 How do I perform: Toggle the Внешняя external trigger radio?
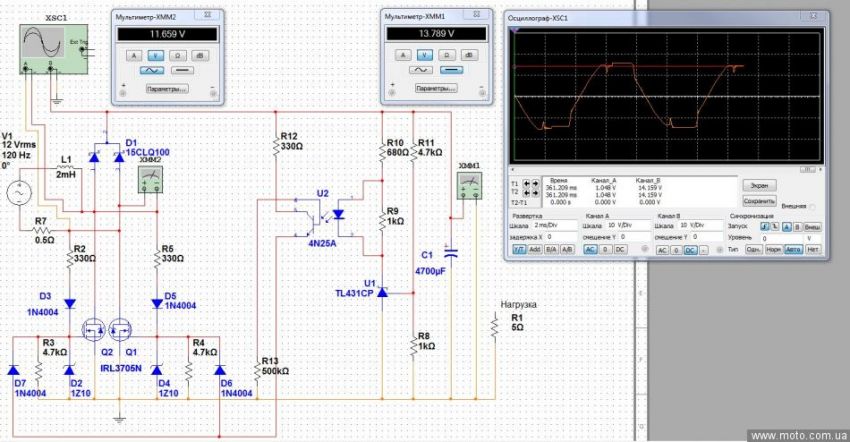pos(812,207)
